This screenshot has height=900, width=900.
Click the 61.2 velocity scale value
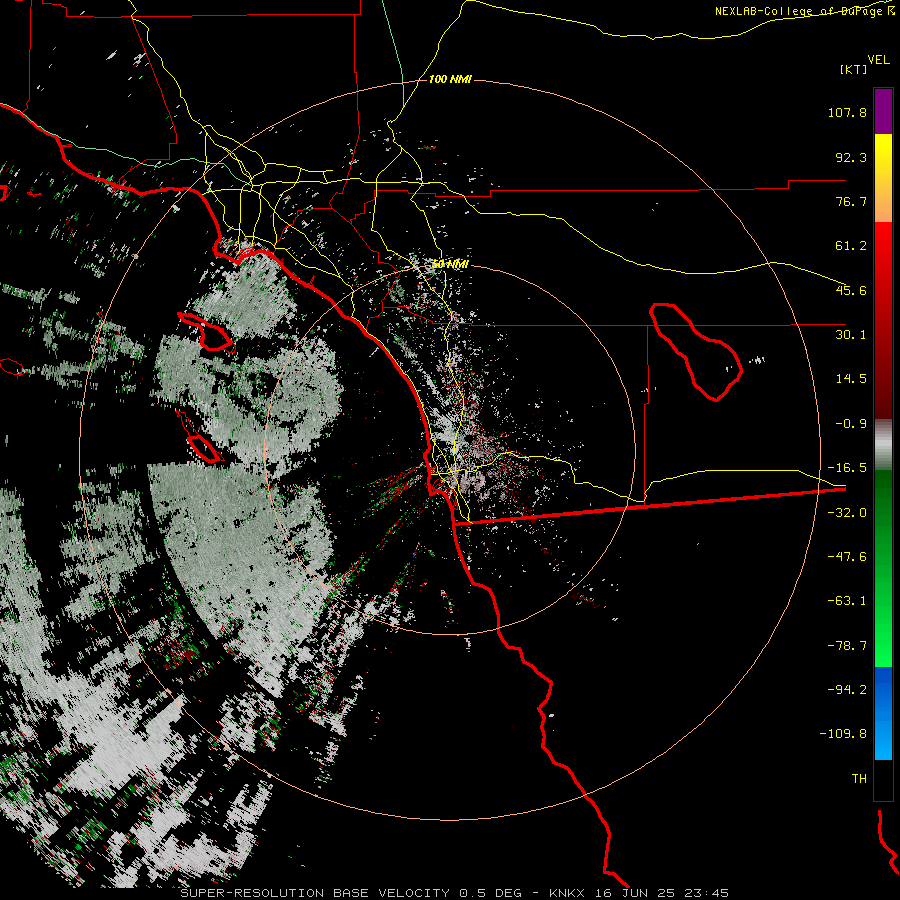click(851, 246)
